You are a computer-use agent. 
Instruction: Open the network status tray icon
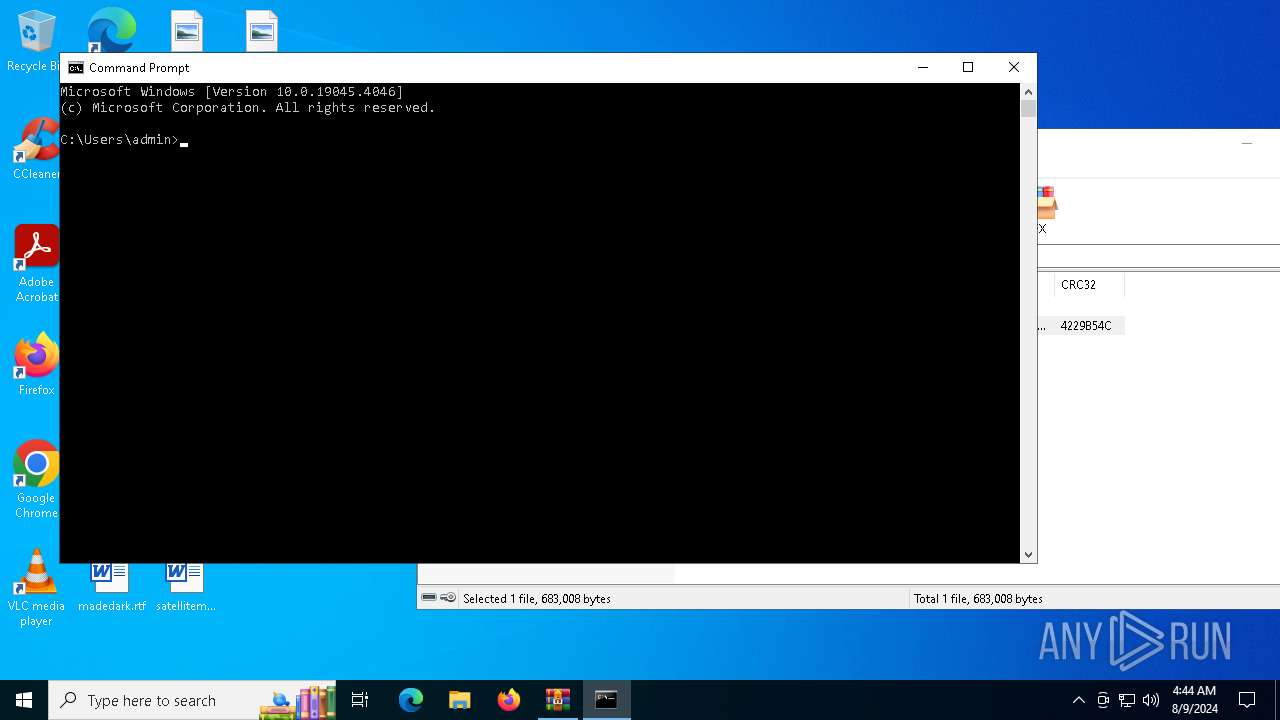[x=1127, y=700]
